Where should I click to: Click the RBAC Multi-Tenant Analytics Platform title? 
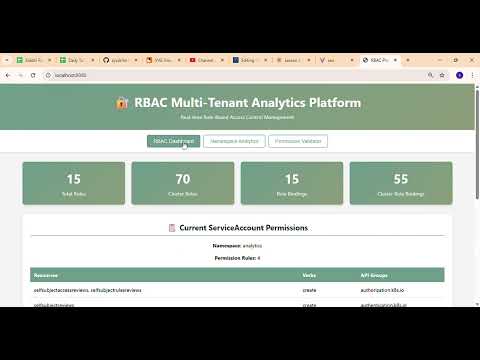[248, 103]
